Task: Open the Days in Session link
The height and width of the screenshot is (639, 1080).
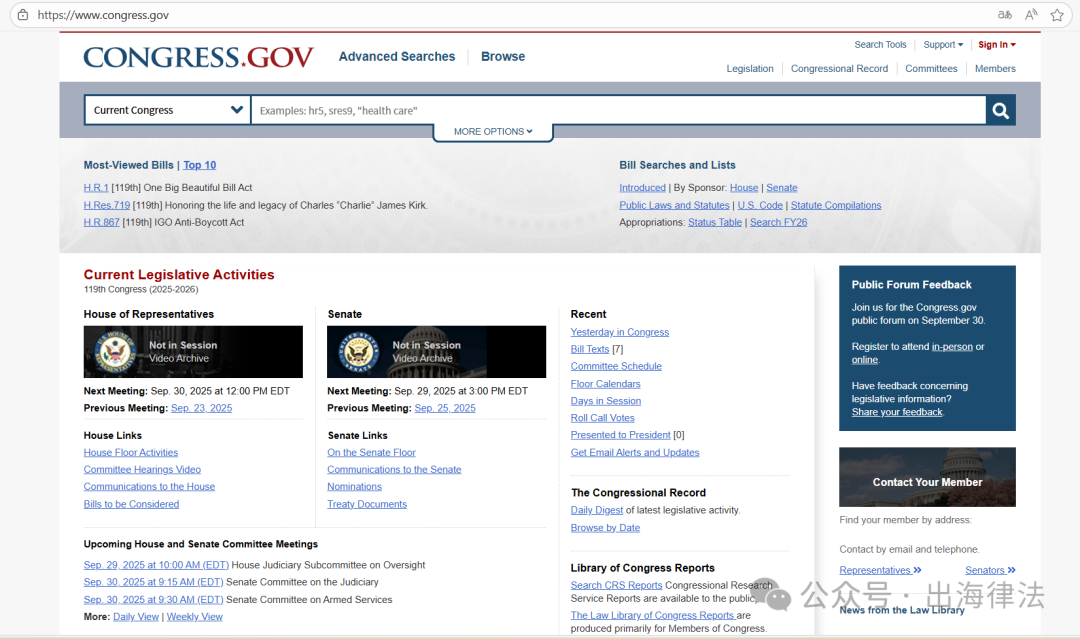Action: pyautogui.click(x=605, y=401)
